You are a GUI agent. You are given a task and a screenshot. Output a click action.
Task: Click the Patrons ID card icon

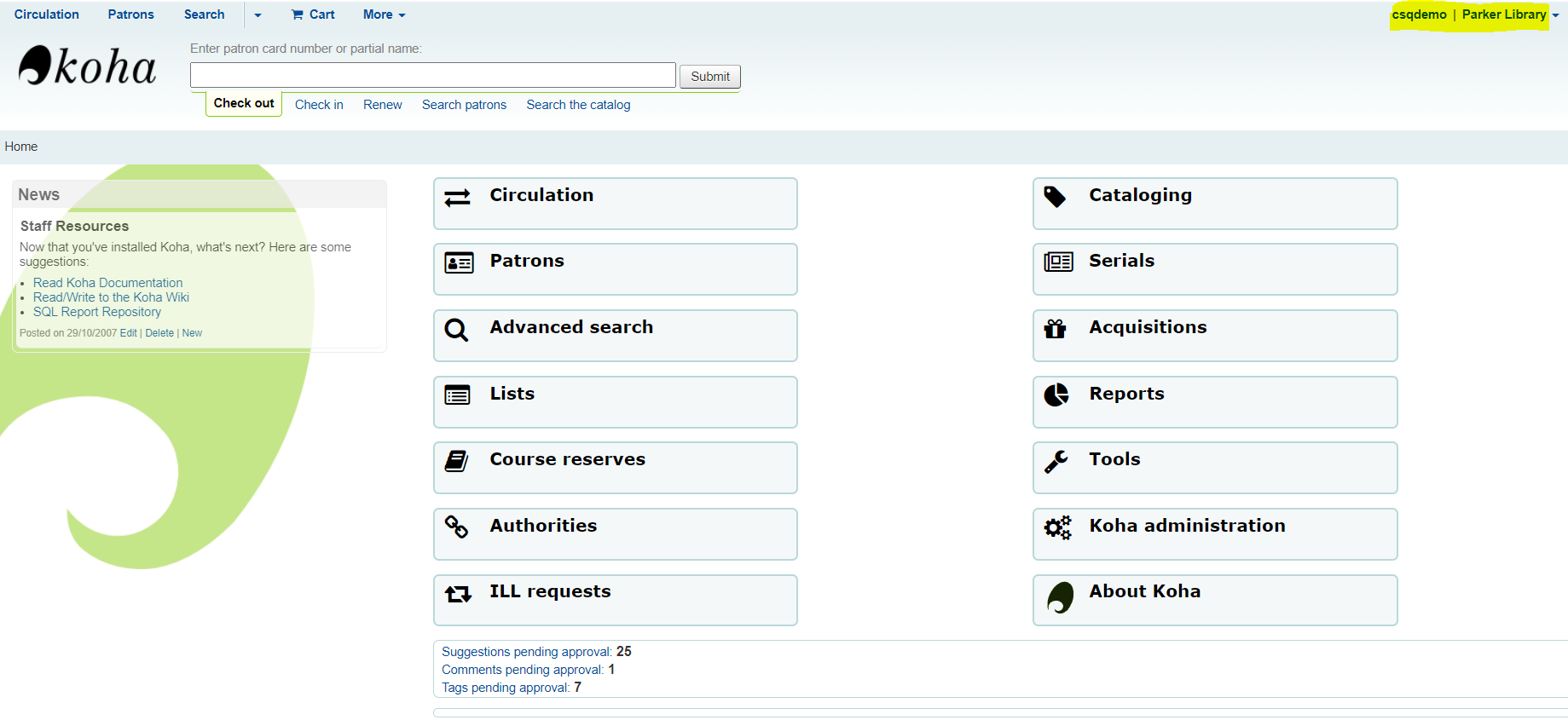[x=459, y=263]
